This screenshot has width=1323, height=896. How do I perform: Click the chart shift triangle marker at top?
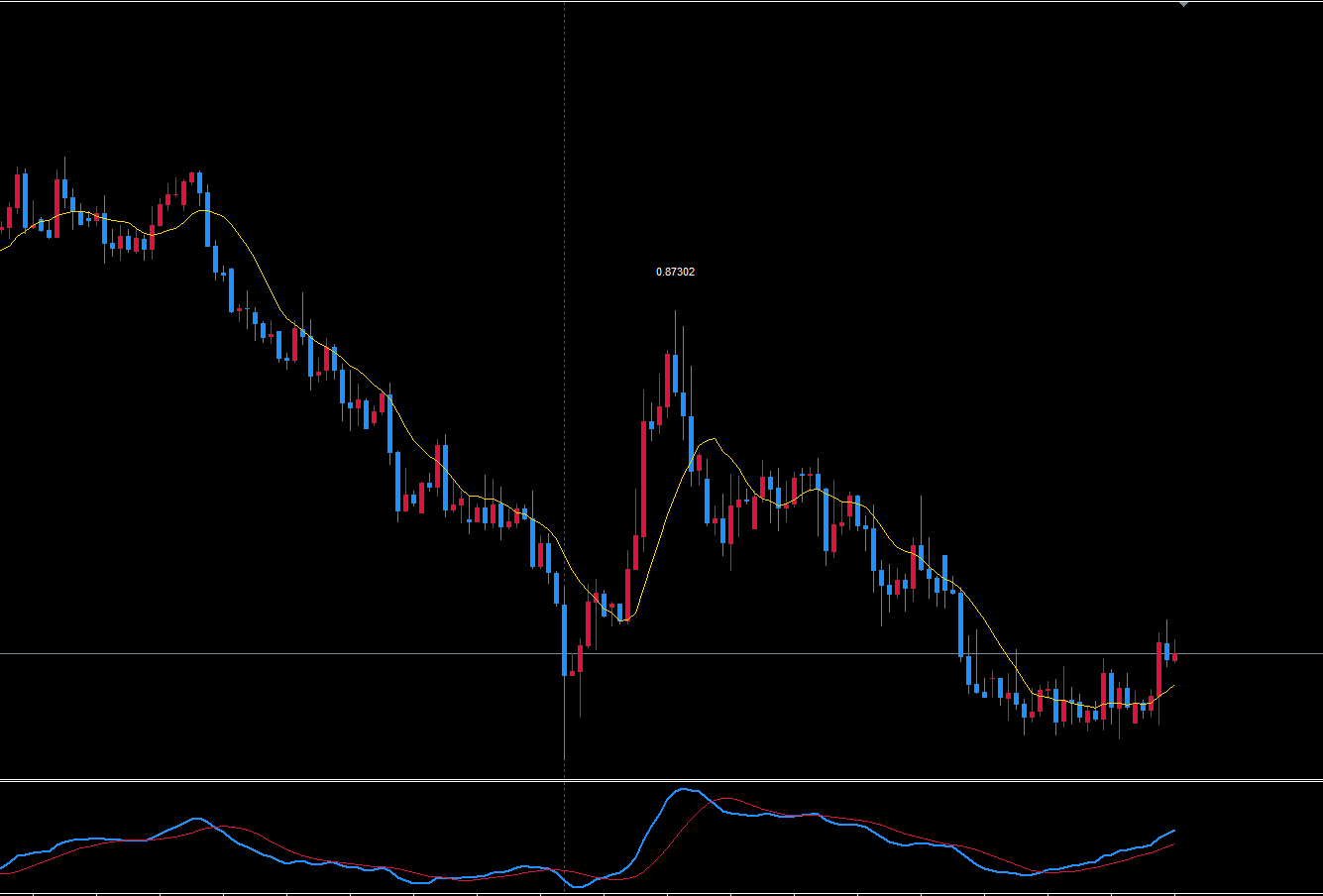pos(1183,4)
